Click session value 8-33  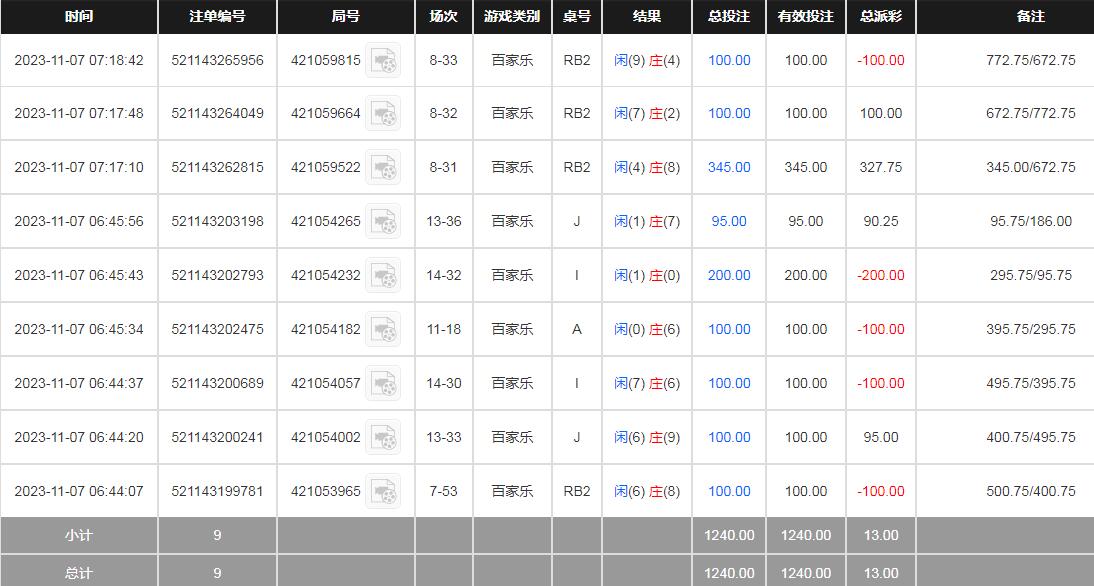point(444,61)
